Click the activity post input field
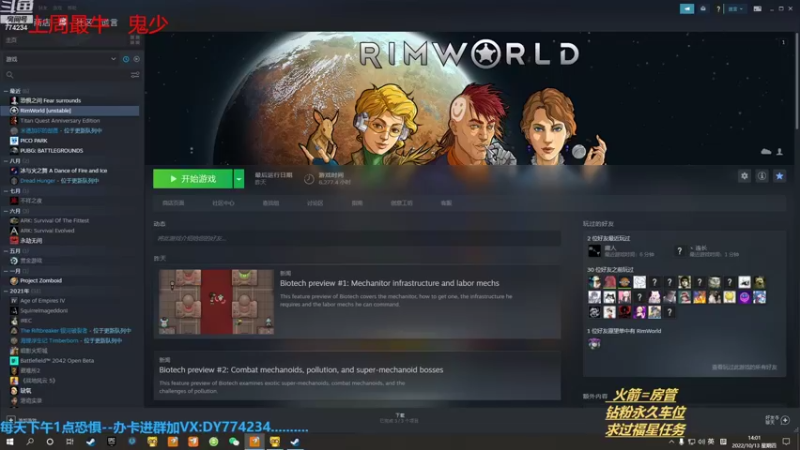Image resolution: width=800 pixels, height=450 pixels. coord(357,238)
